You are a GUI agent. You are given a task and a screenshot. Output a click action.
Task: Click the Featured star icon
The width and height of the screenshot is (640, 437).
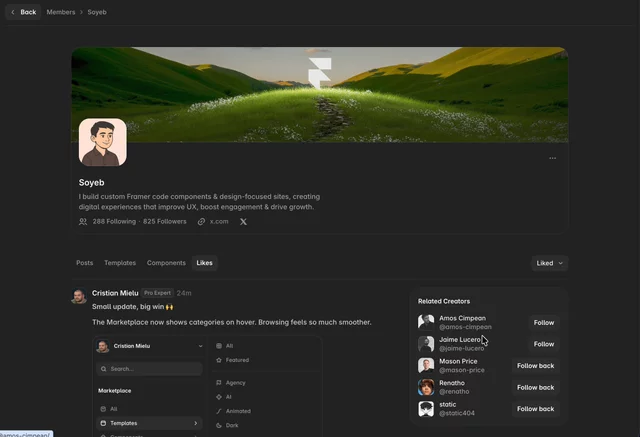[219, 360]
